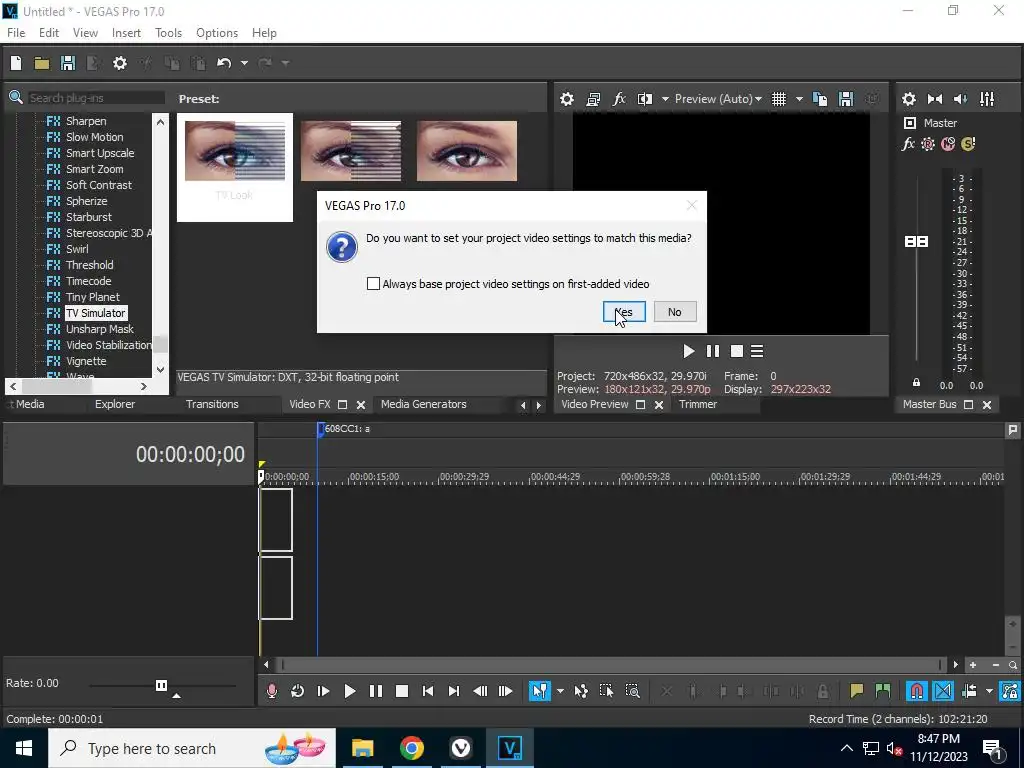The image size is (1024, 768).
Task: Click the New Project toolbar icon
Action: tap(16, 63)
